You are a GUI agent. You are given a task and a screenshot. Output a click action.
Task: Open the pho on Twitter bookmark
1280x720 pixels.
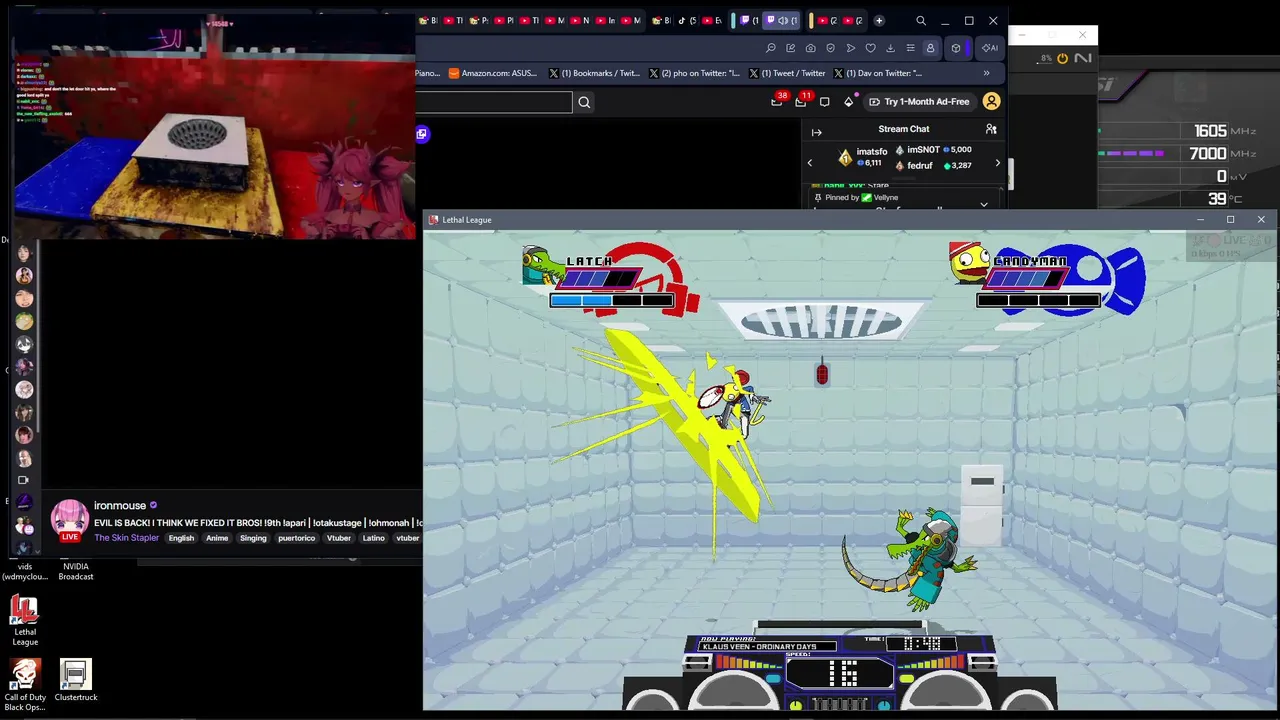pyautogui.click(x=695, y=73)
